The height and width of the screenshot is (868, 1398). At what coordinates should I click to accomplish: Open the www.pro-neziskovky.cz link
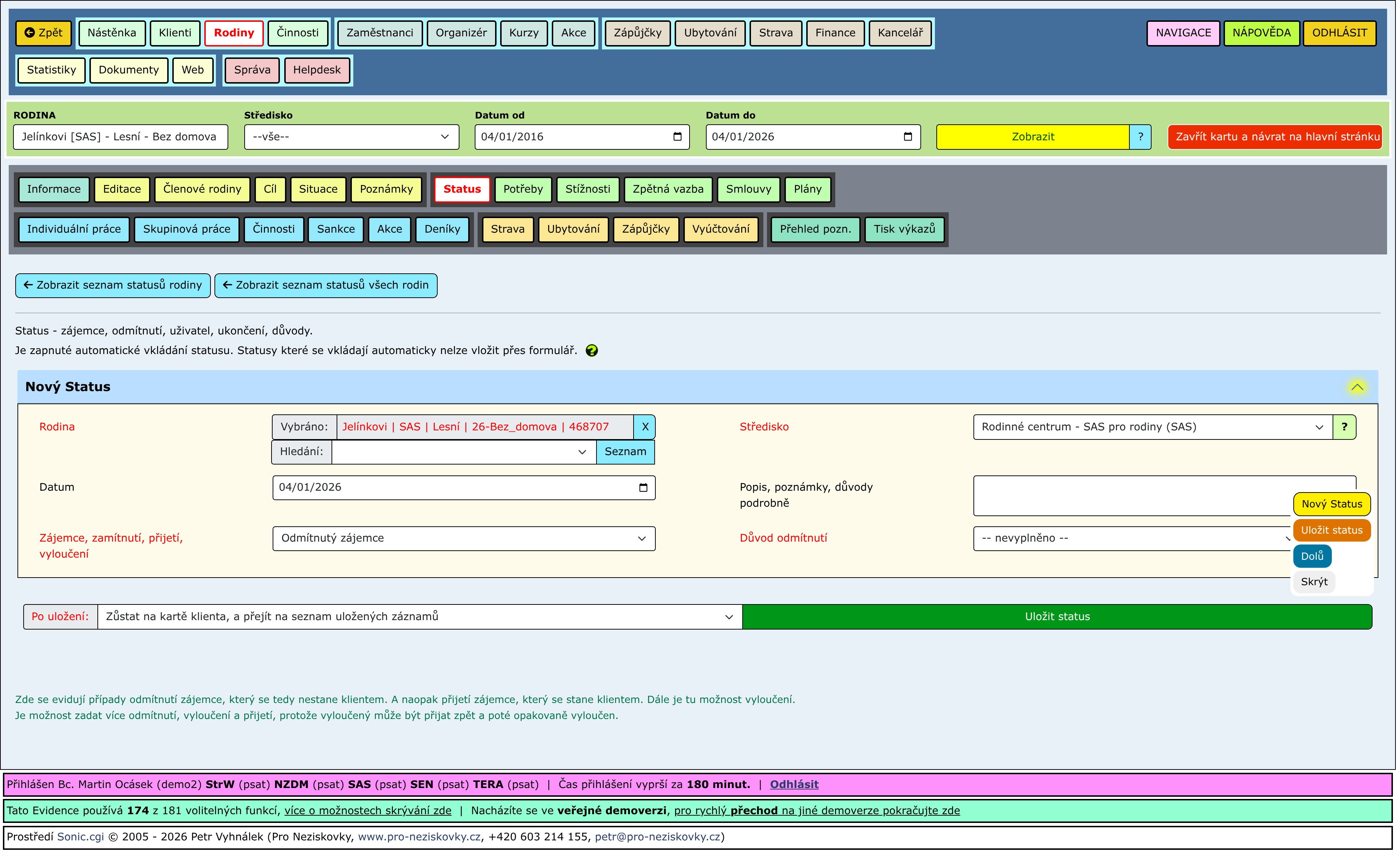420,837
